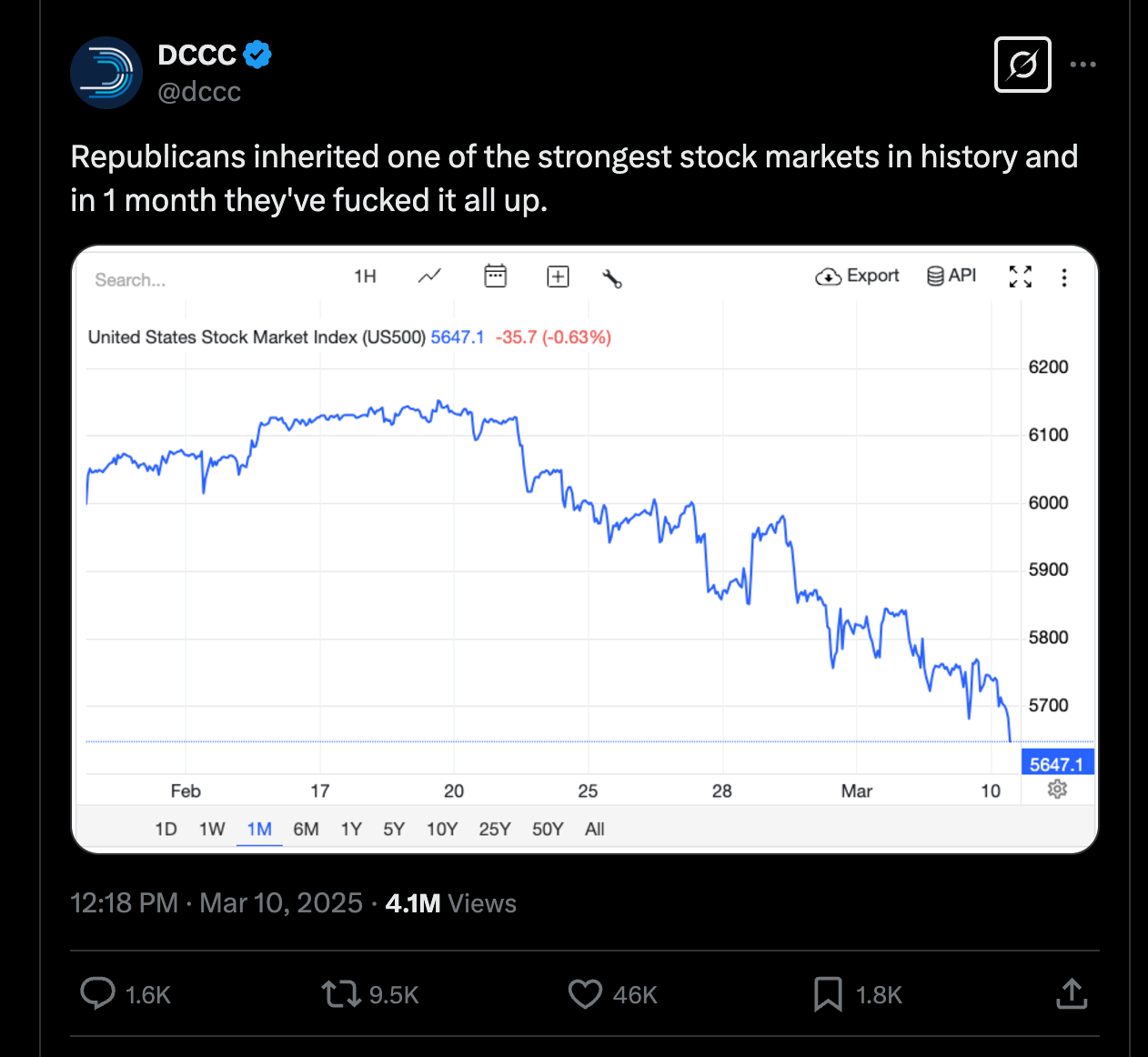1148x1057 pixels.
Task: Reply to the DCCC tweet
Action: click(97, 994)
